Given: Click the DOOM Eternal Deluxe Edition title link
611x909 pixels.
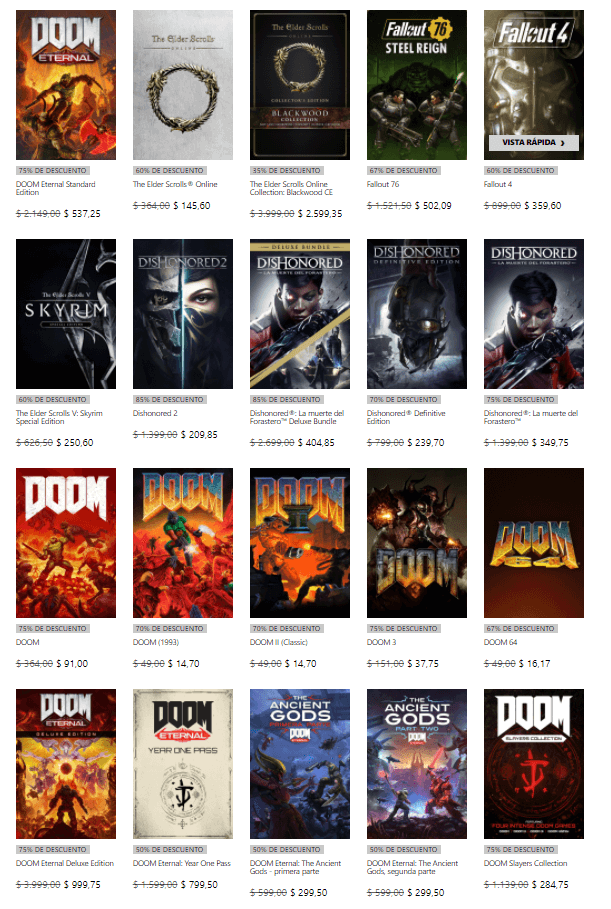Looking at the screenshot, I should pos(65,863).
